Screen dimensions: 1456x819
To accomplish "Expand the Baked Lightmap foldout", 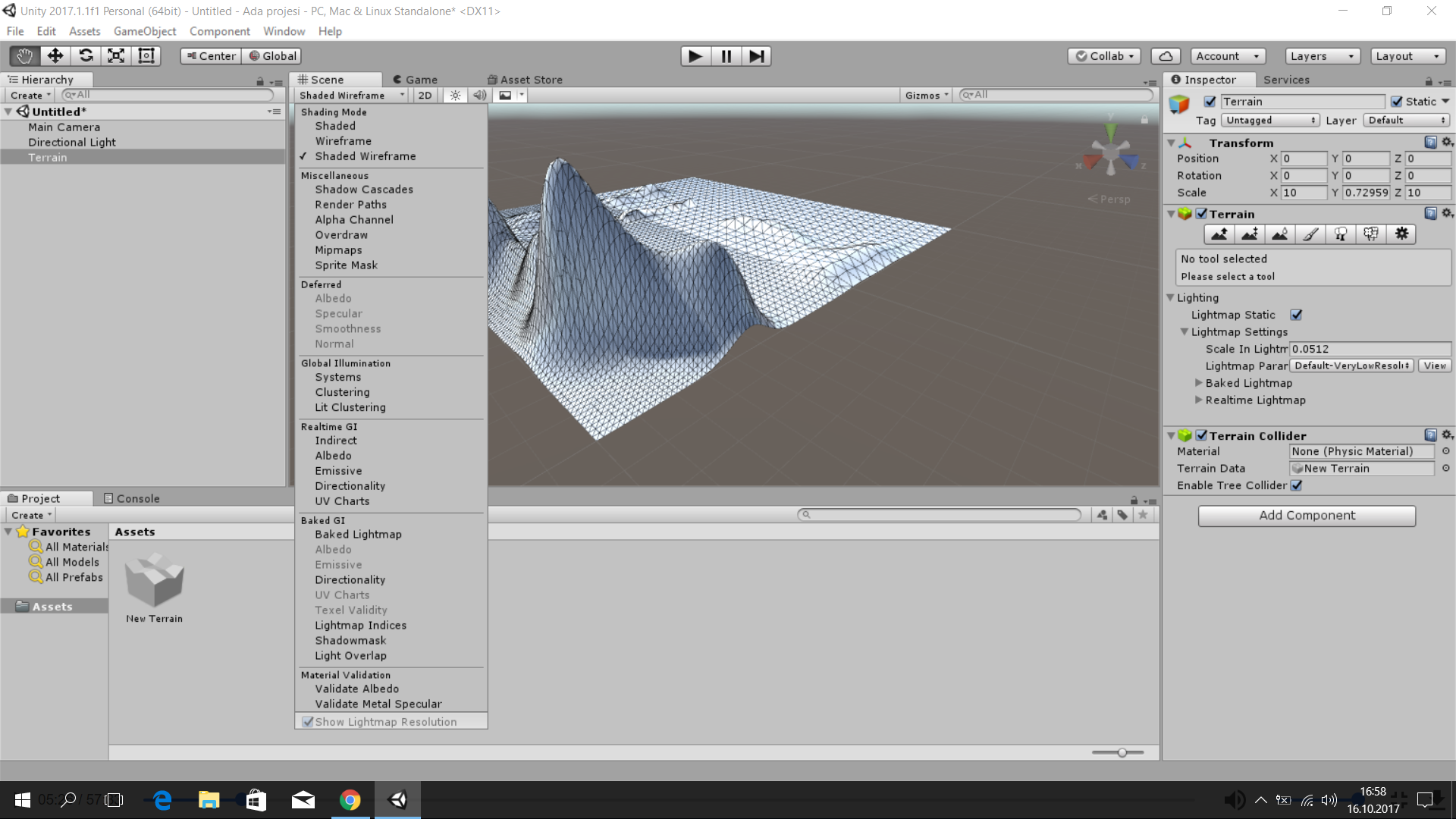I will (1199, 383).
